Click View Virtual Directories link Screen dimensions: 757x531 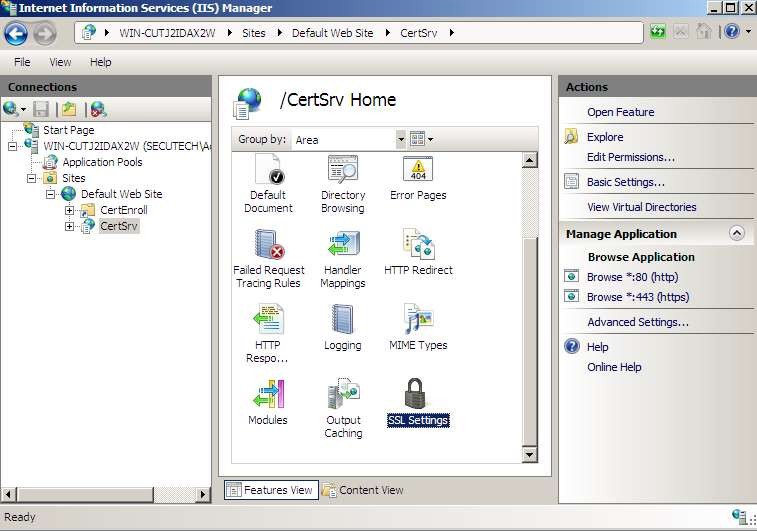[642, 207]
